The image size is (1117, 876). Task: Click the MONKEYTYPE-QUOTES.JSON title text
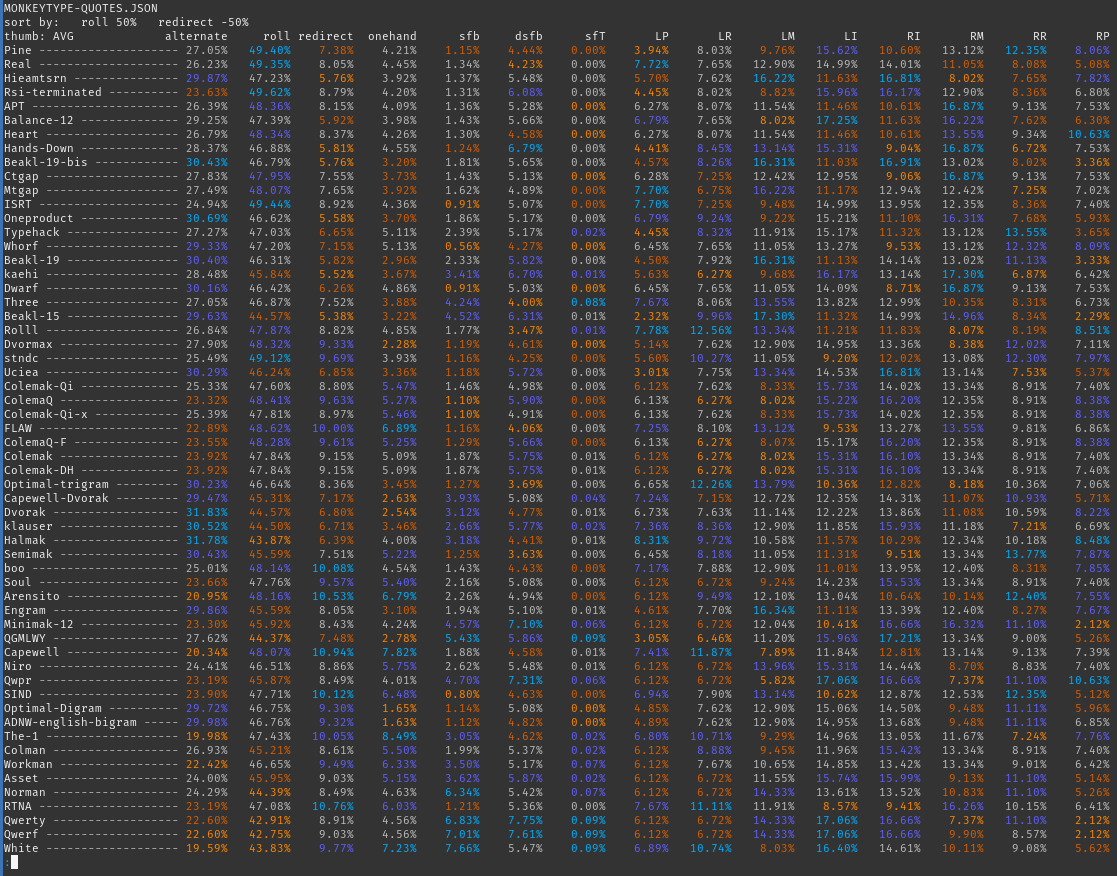point(80,8)
